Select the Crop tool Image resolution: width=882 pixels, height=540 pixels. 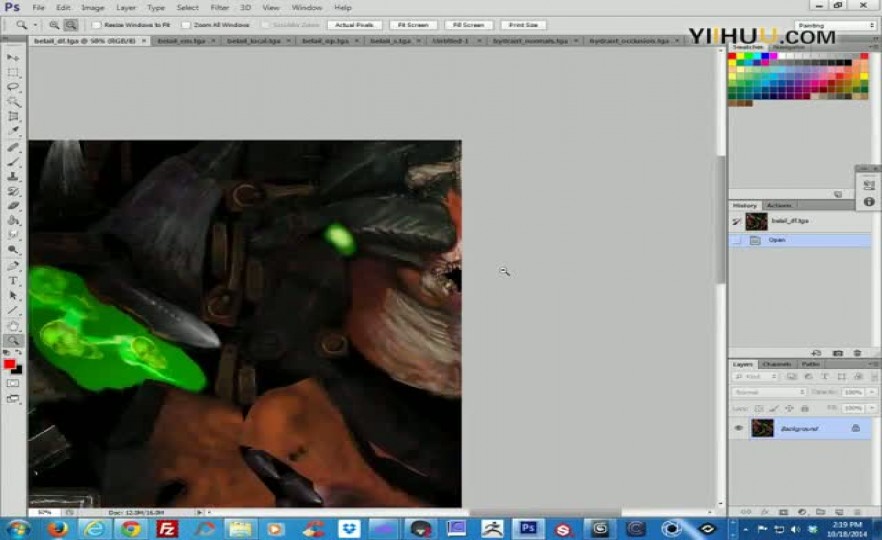(13, 116)
